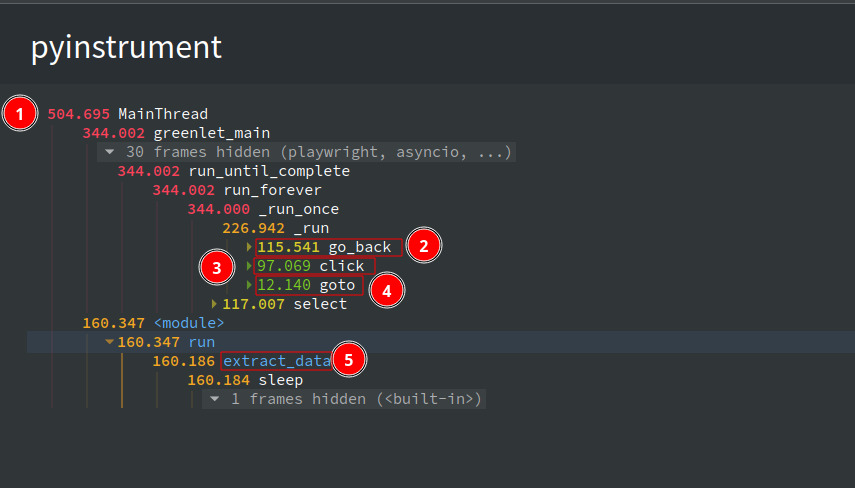This screenshot has height=488, width=855.
Task: Click the 504.695 time value
Action: point(79,114)
